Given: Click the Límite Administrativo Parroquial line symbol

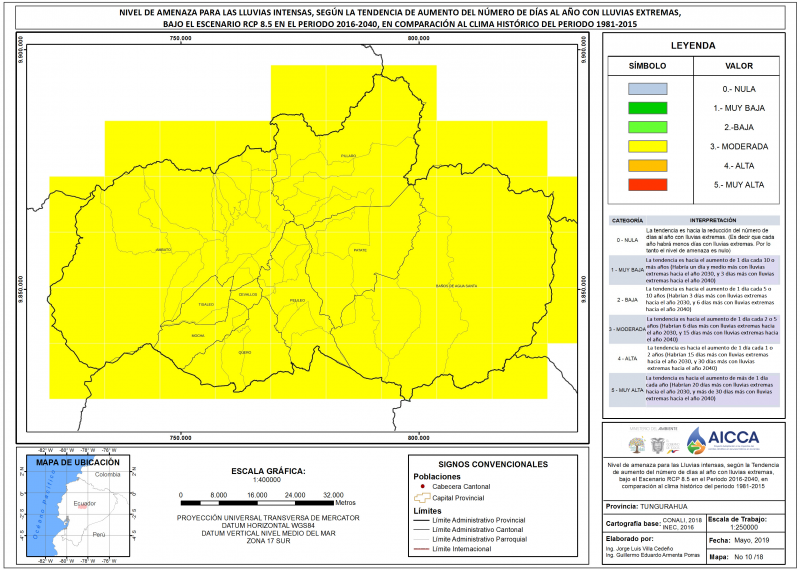Looking at the screenshot, I should point(421,539).
